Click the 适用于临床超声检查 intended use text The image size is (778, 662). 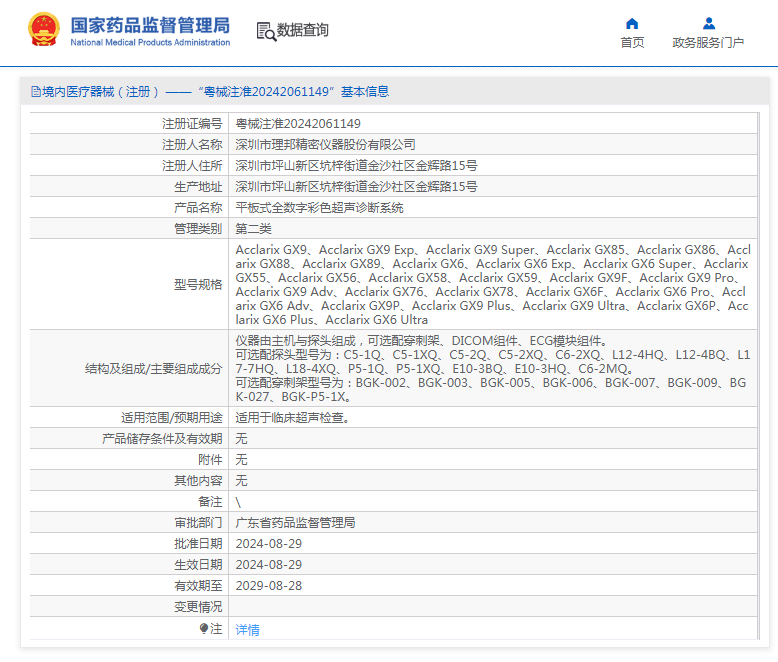tap(292, 418)
